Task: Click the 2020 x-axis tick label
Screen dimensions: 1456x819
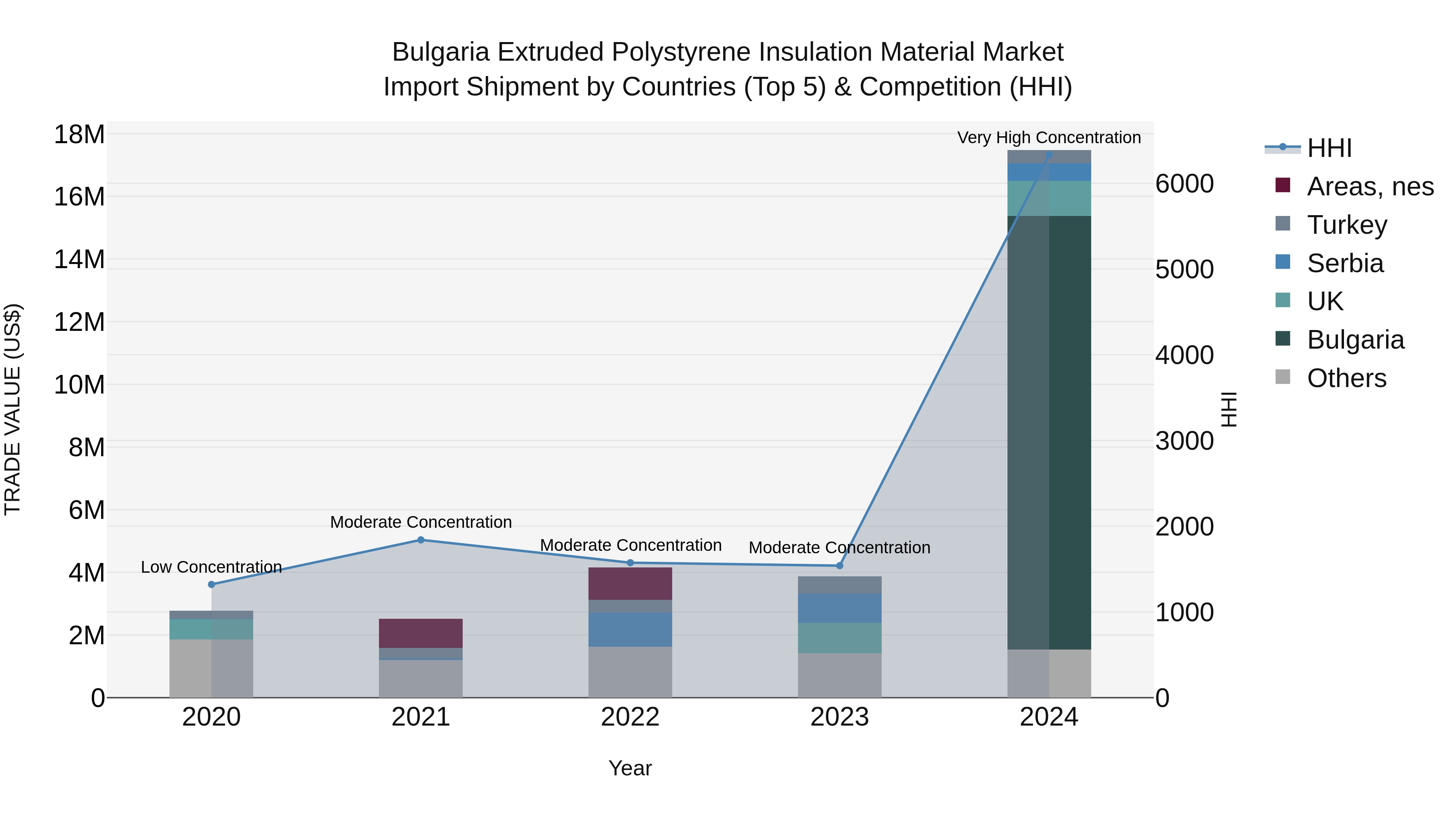Action: pyautogui.click(x=212, y=717)
